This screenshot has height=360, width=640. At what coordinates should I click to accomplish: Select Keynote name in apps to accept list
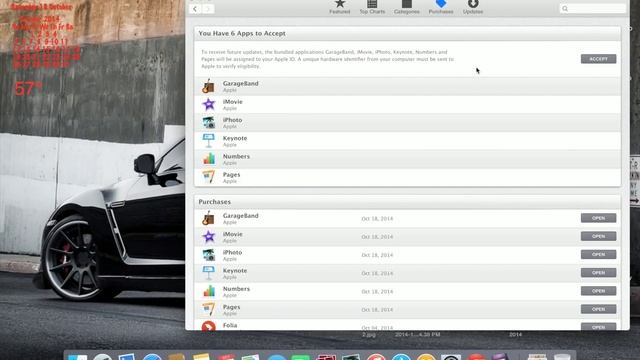click(x=235, y=138)
